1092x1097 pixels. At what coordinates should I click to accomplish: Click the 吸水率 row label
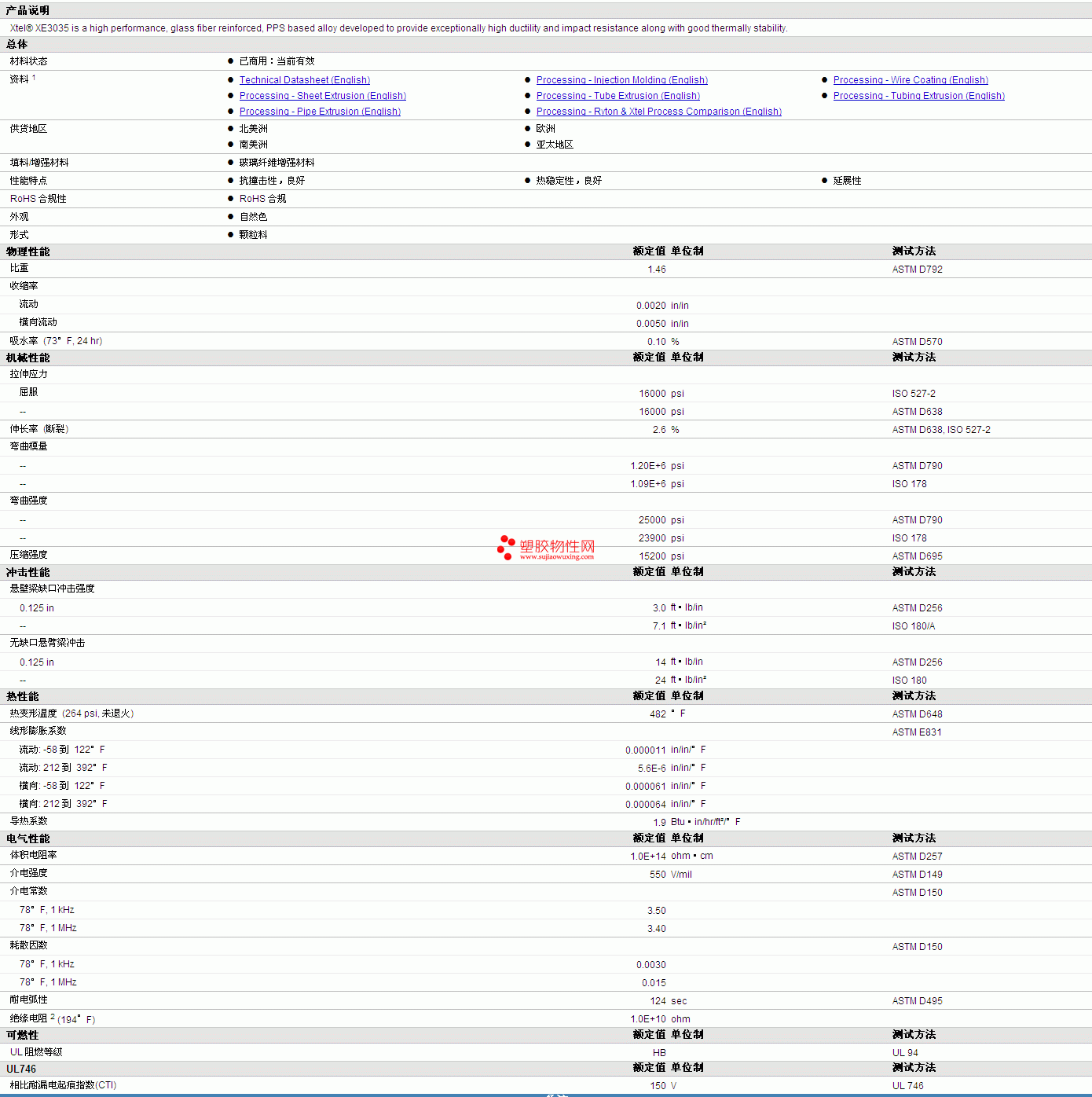[x=24, y=341]
